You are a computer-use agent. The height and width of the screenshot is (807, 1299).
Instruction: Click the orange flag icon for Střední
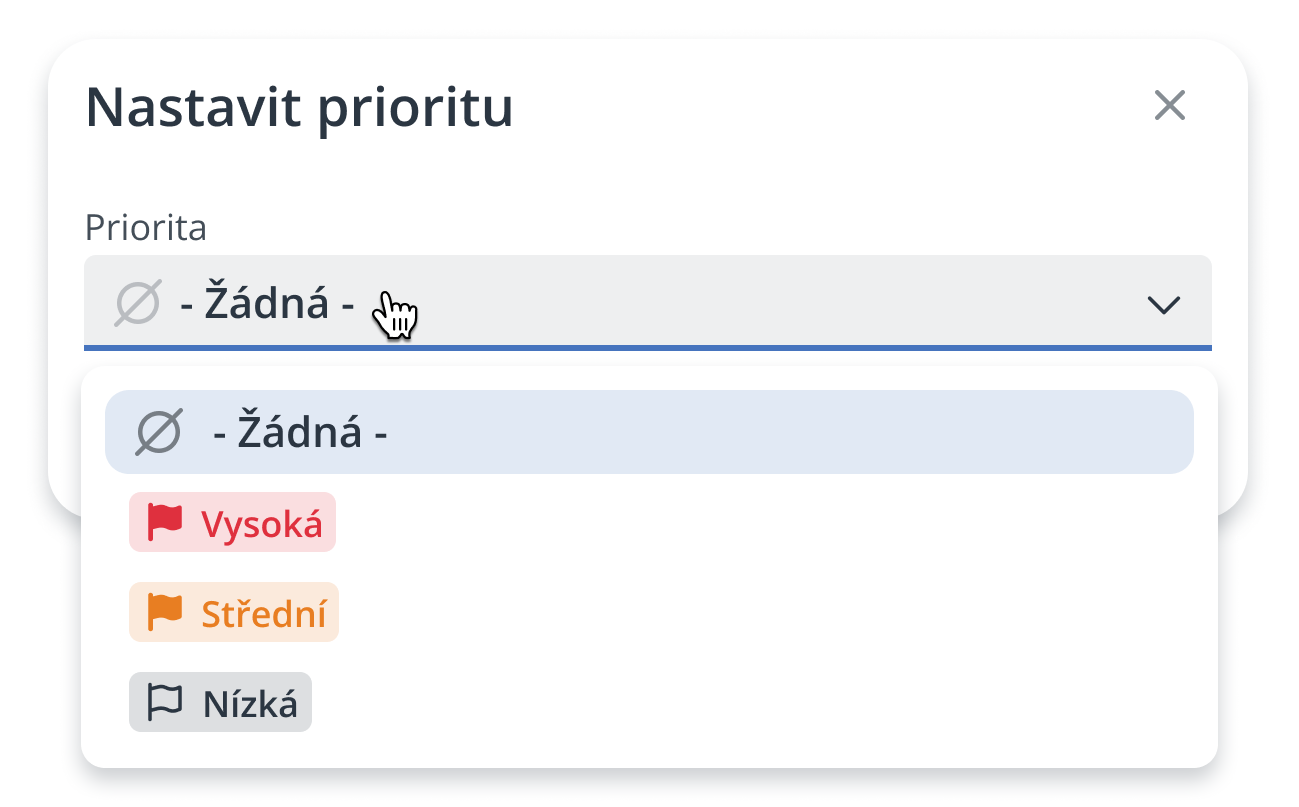[165, 612]
